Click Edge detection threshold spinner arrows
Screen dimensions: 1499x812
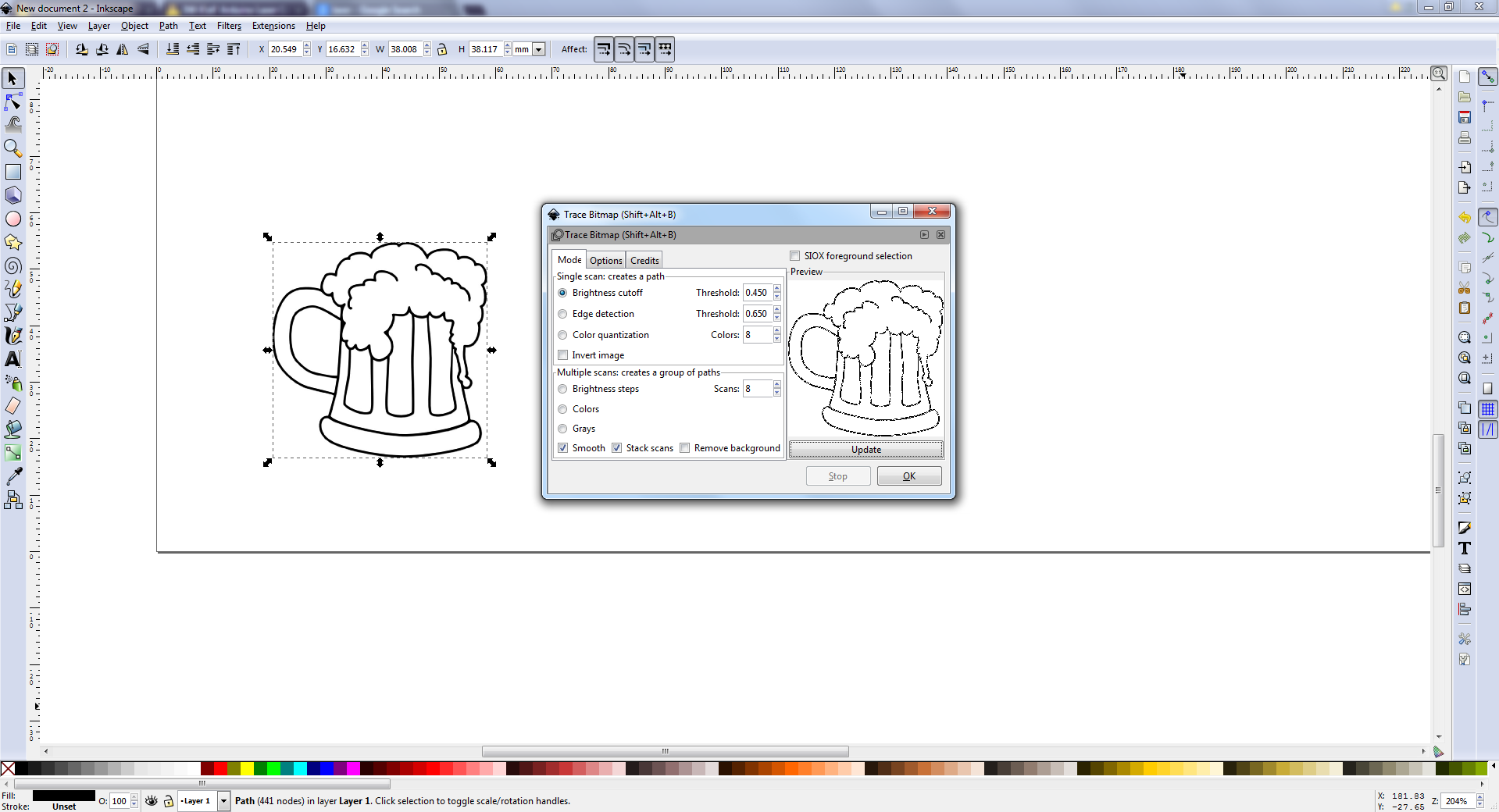point(777,314)
